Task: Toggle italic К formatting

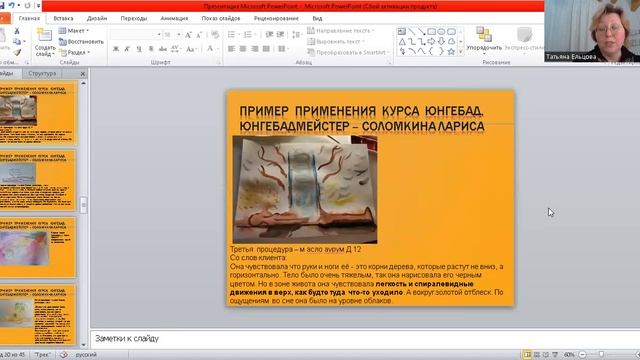Action: [x=127, y=49]
